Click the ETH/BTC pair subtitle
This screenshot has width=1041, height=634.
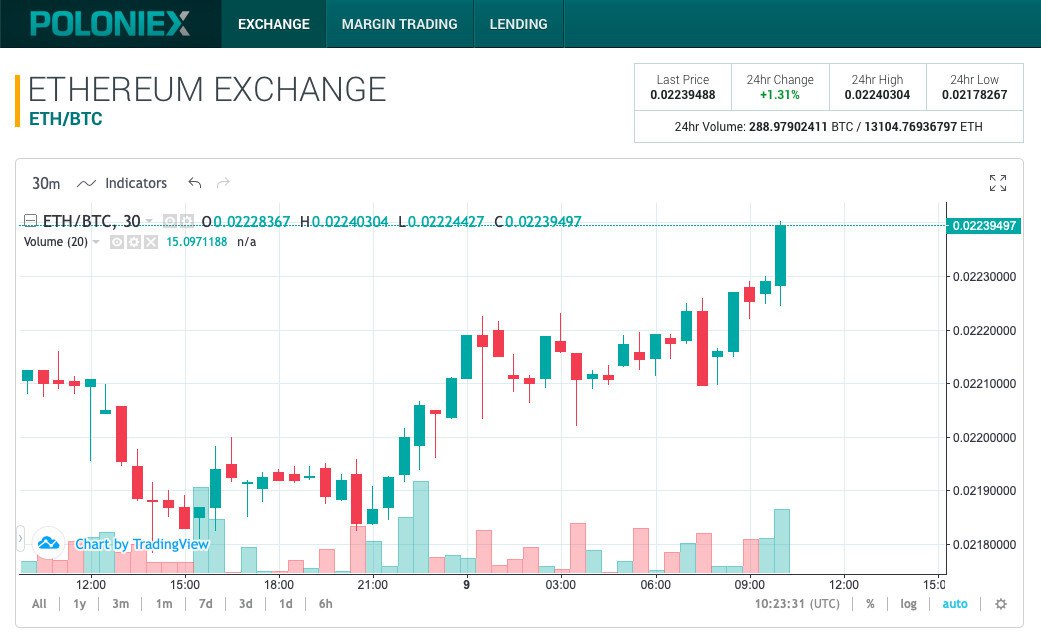[65, 119]
